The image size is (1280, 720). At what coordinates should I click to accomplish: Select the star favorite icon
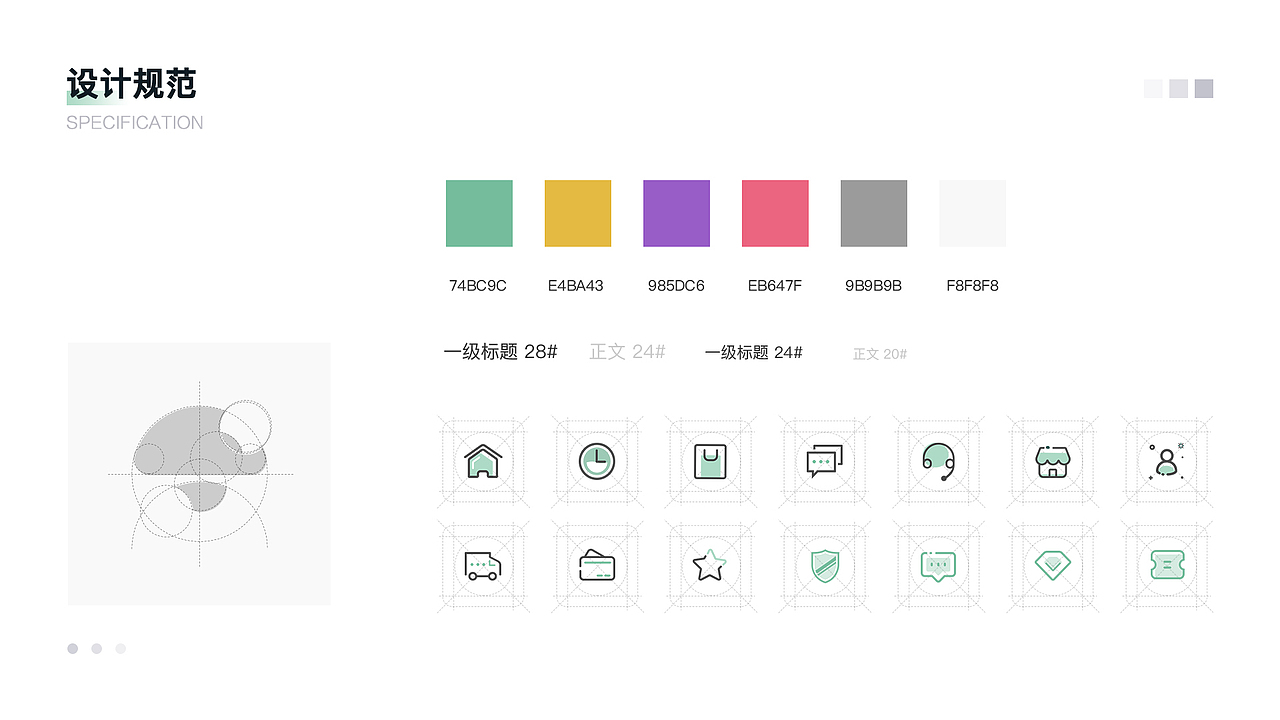tap(710, 565)
